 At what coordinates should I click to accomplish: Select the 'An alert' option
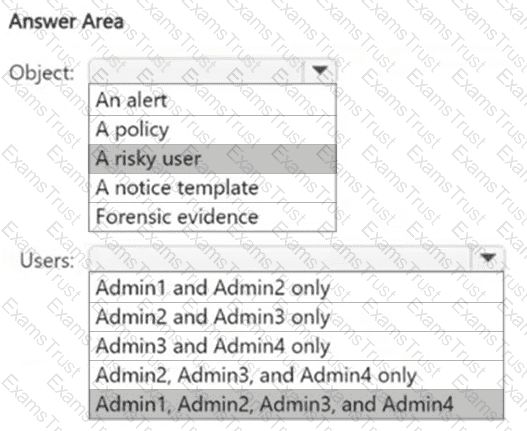212,100
